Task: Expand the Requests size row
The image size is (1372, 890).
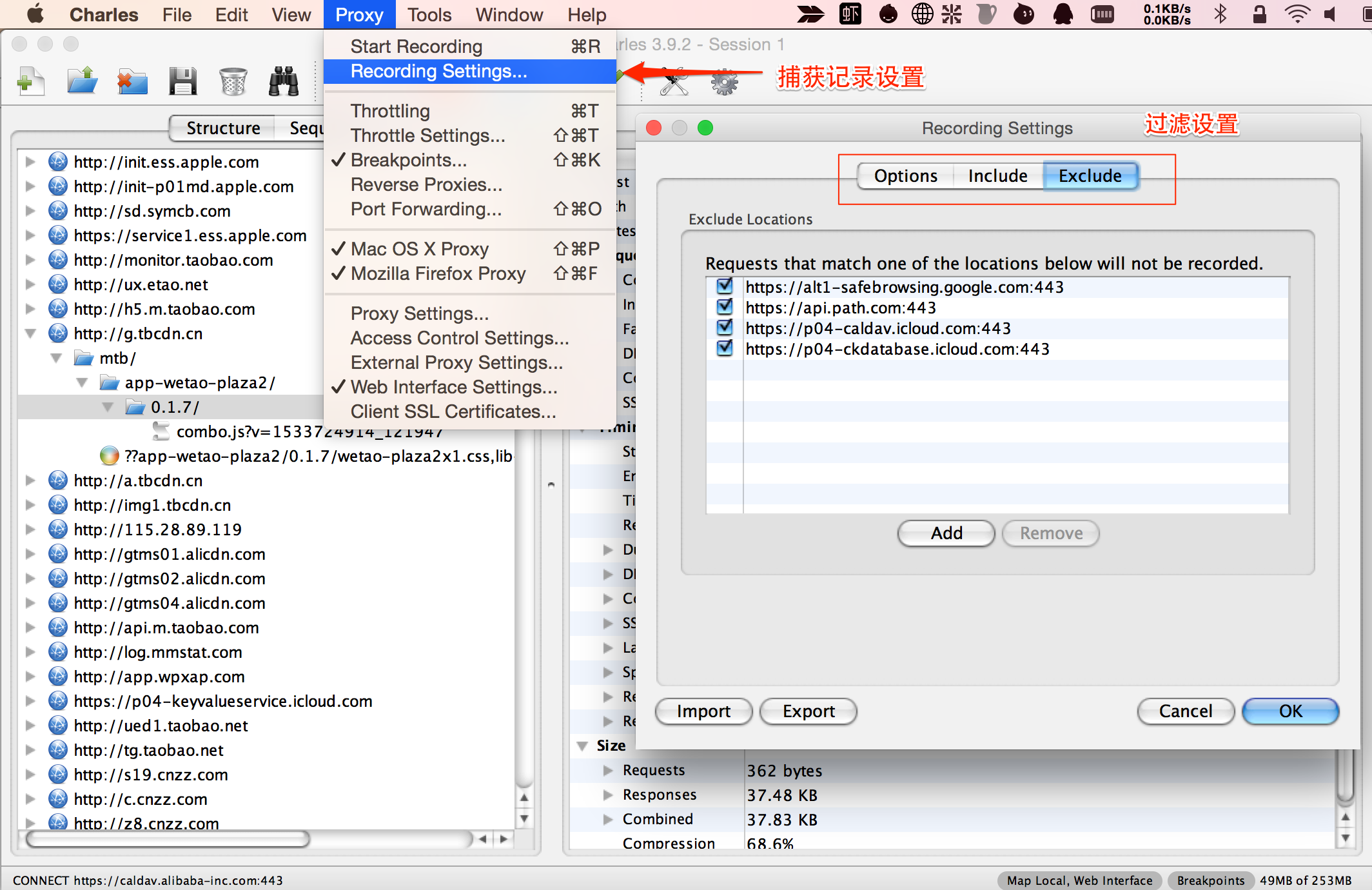Action: coord(607,770)
